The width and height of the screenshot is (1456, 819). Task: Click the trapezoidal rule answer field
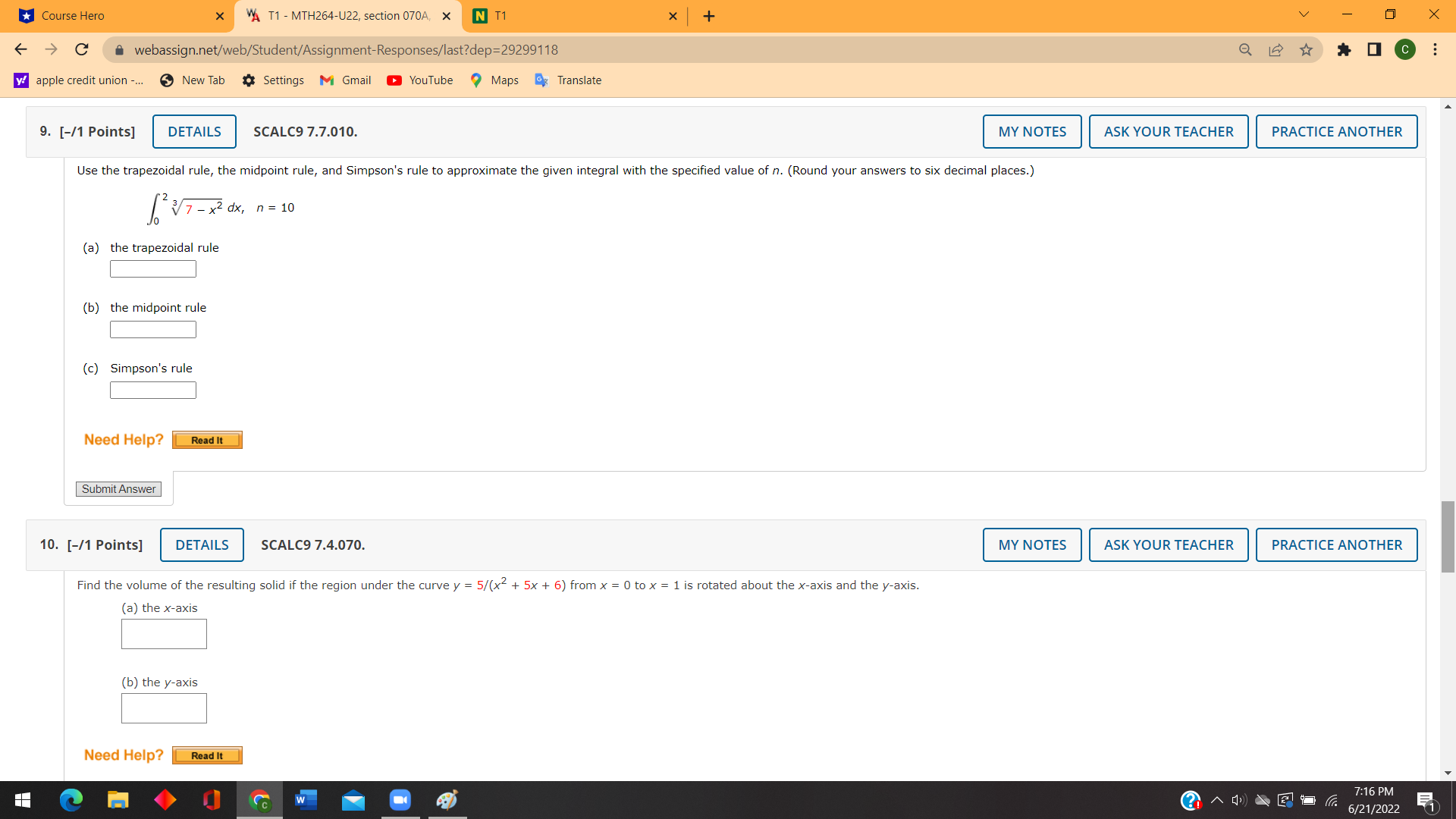tap(153, 269)
